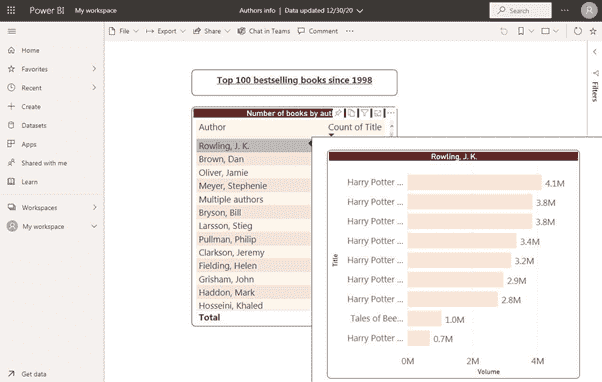Image resolution: width=602 pixels, height=382 pixels.
Task: Click Create in the sidebar
Action: click(x=31, y=107)
